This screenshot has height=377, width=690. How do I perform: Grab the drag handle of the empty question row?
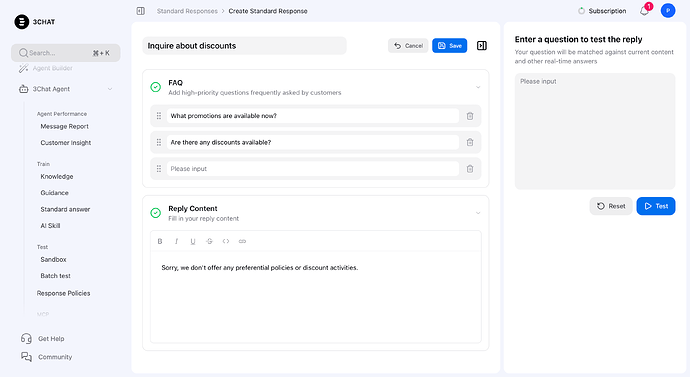coord(159,168)
